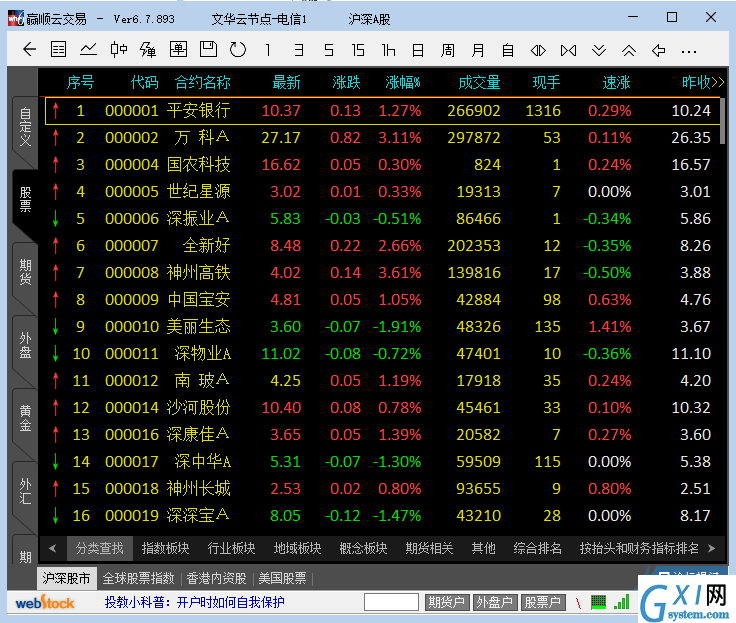Image resolution: width=736 pixels, height=623 pixels.
Task: Click the save floppy disk icon
Action: [x=208, y=49]
